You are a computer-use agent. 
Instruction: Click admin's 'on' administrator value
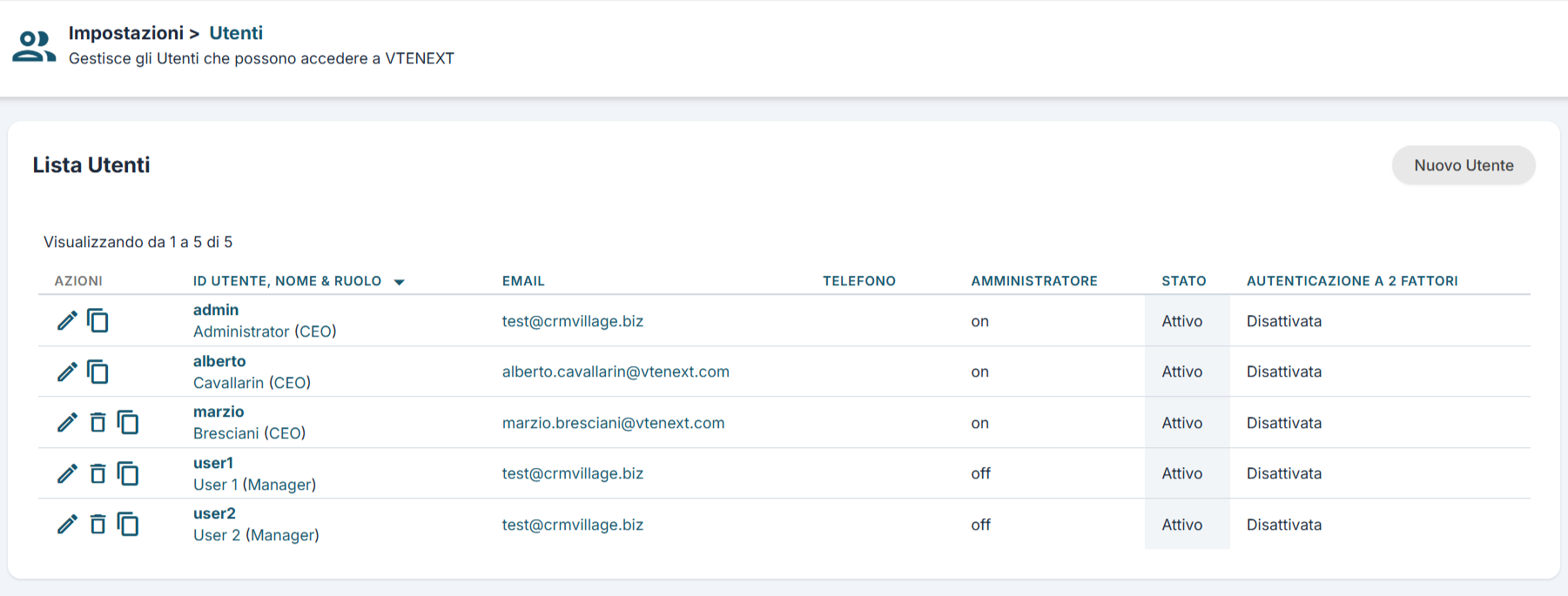click(980, 321)
